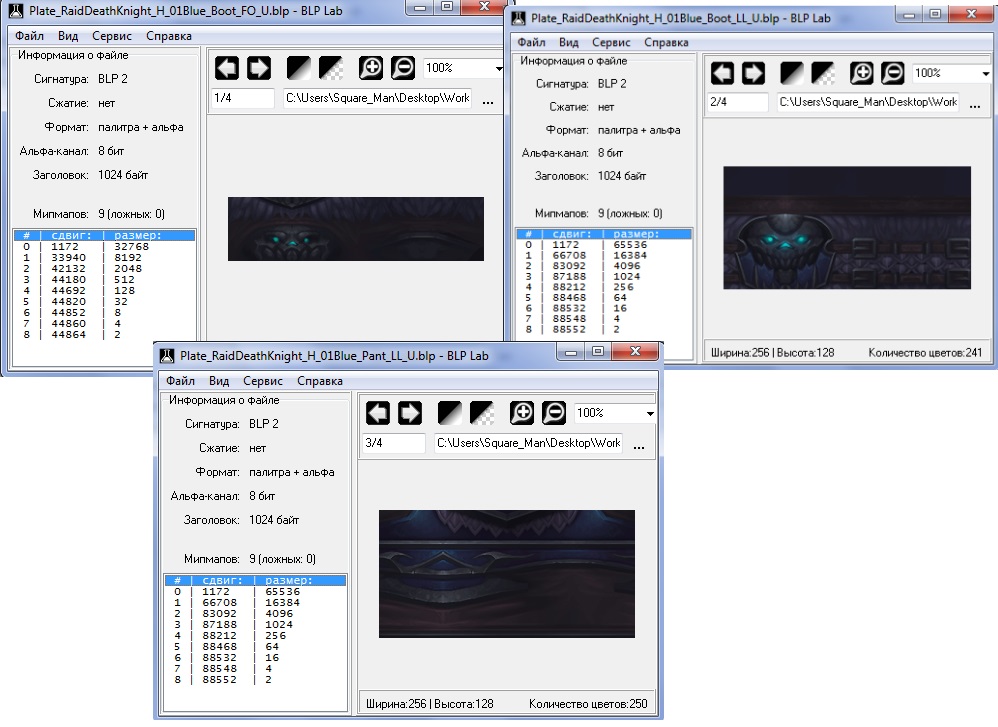Open the 100% zoom dropdown in Pant_LL_U window
The height and width of the screenshot is (727, 998).
(x=649, y=414)
